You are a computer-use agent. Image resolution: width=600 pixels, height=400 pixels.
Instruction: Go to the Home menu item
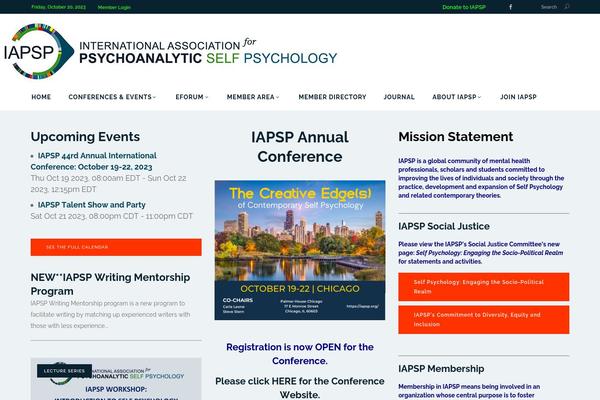41,97
